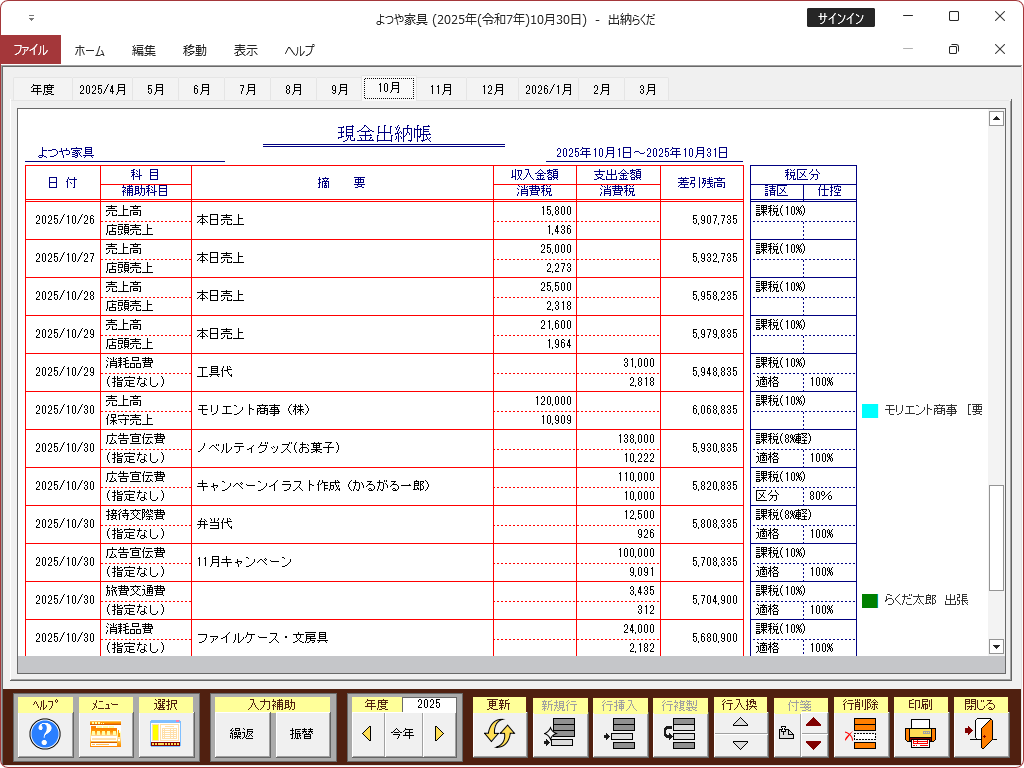The height and width of the screenshot is (768, 1024).
Task: Switch to the 11月 month tab
Action: (x=441, y=89)
